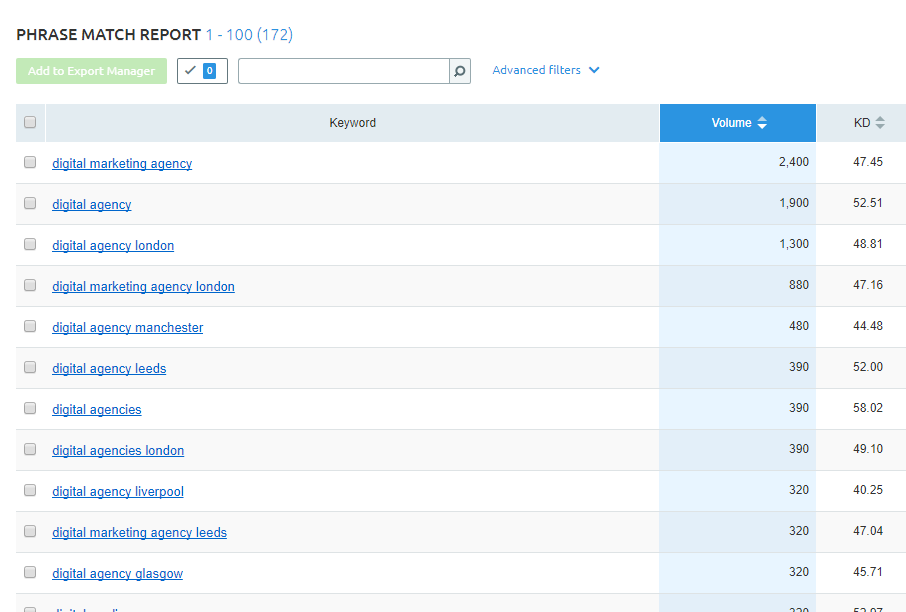Open the digital agency manchester link

128,328
